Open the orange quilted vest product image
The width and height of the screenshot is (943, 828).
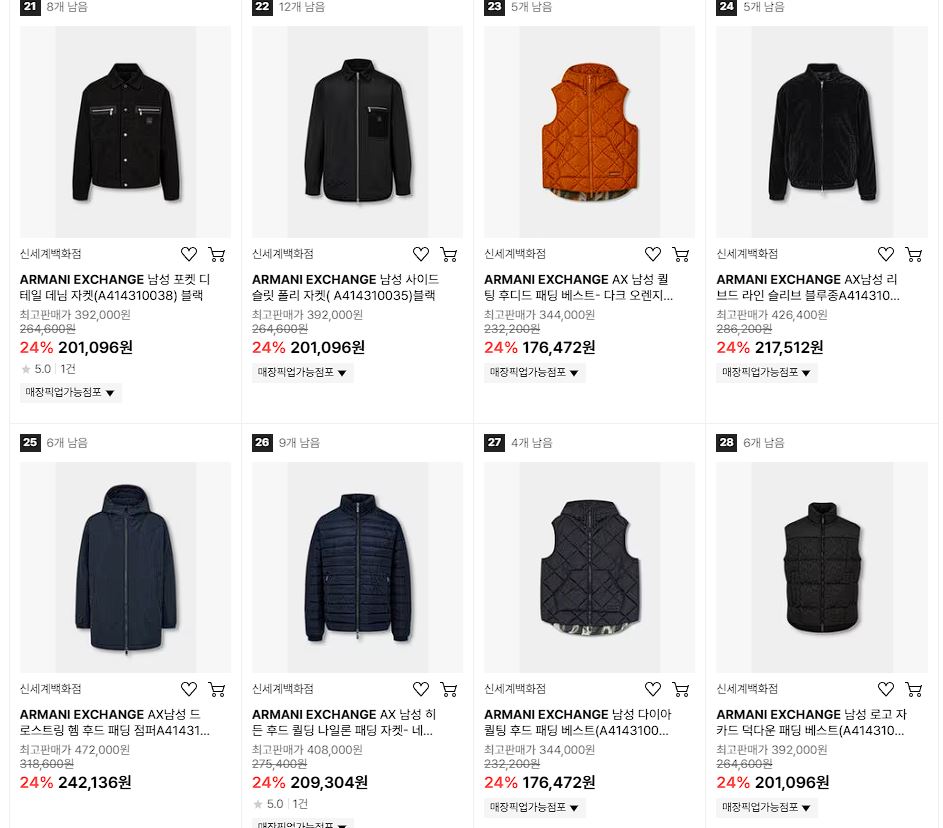(589, 132)
